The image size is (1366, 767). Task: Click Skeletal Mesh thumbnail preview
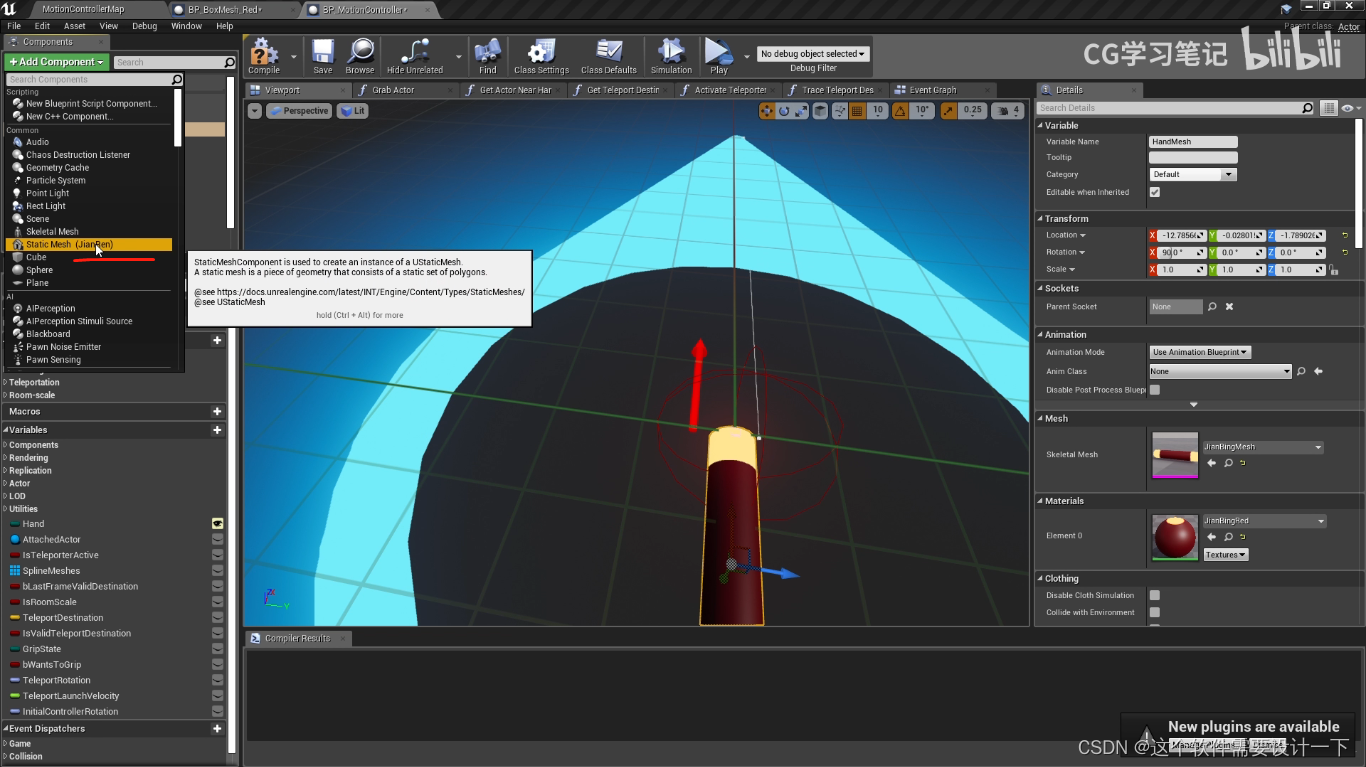point(1175,455)
